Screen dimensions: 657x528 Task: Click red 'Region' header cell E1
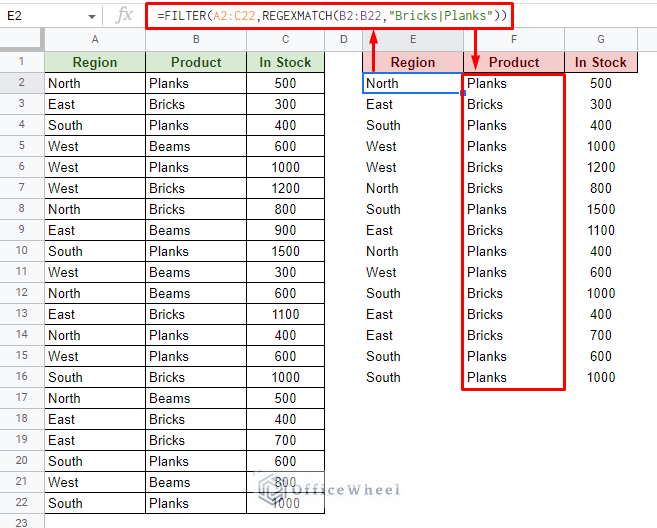coord(413,62)
